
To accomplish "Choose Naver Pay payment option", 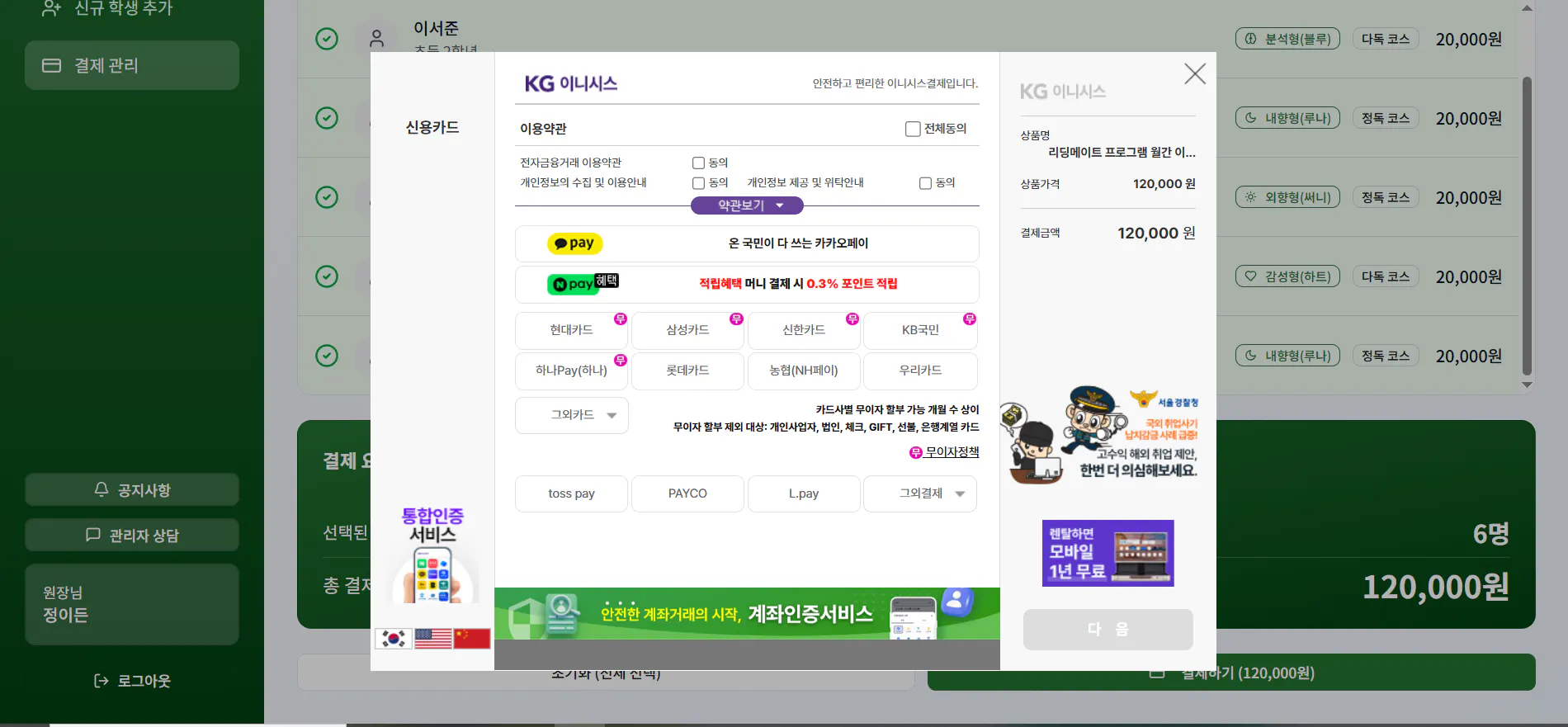I will coord(747,284).
